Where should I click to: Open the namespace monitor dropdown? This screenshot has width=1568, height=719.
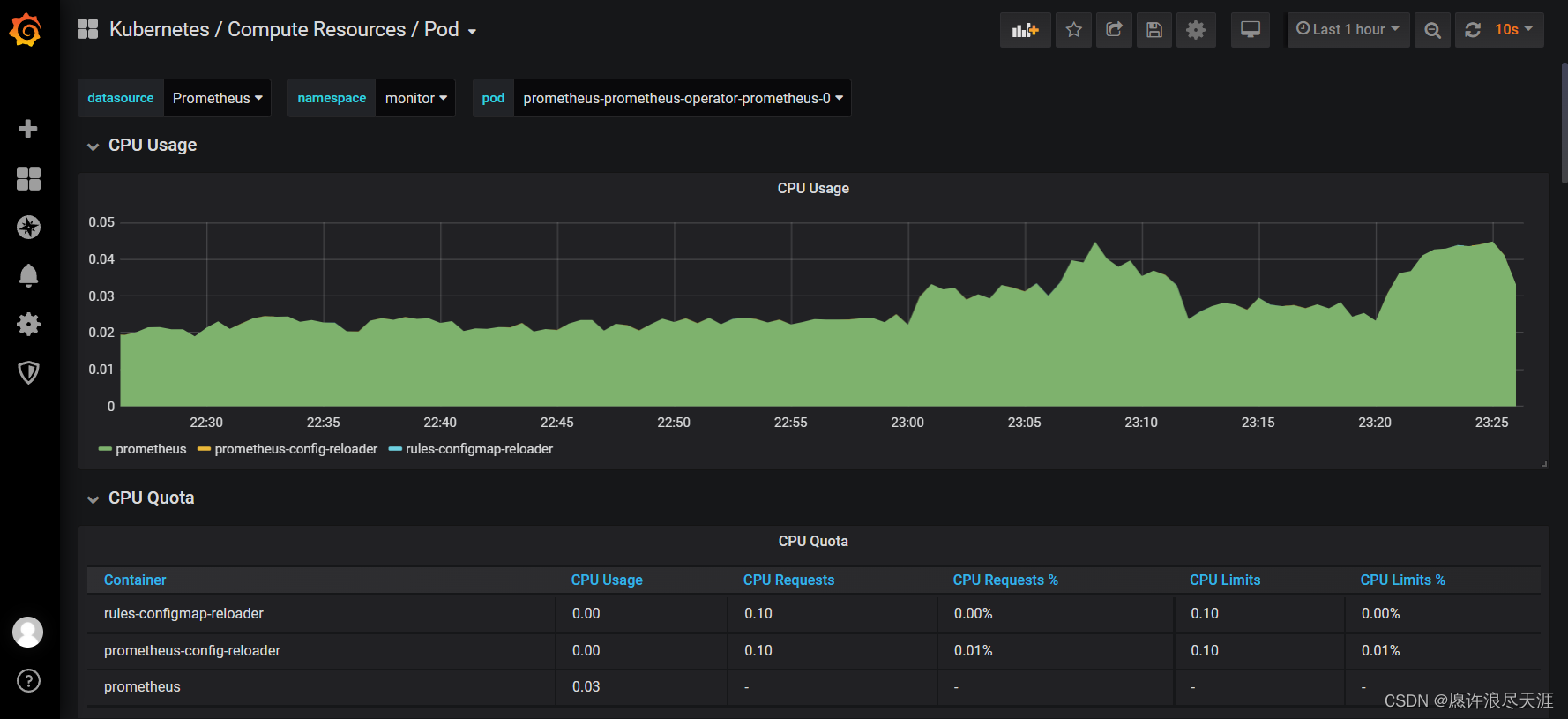pyautogui.click(x=415, y=98)
